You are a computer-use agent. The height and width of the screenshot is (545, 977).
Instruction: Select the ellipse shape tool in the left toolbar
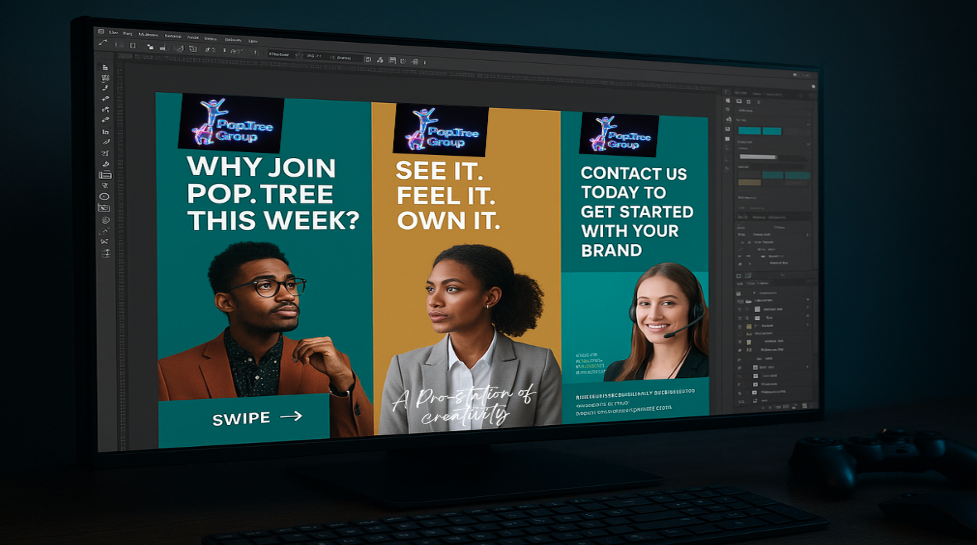pyautogui.click(x=104, y=196)
